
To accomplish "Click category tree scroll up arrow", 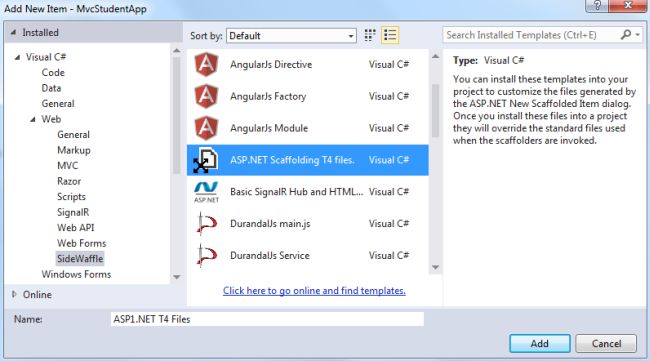I will [x=177, y=51].
